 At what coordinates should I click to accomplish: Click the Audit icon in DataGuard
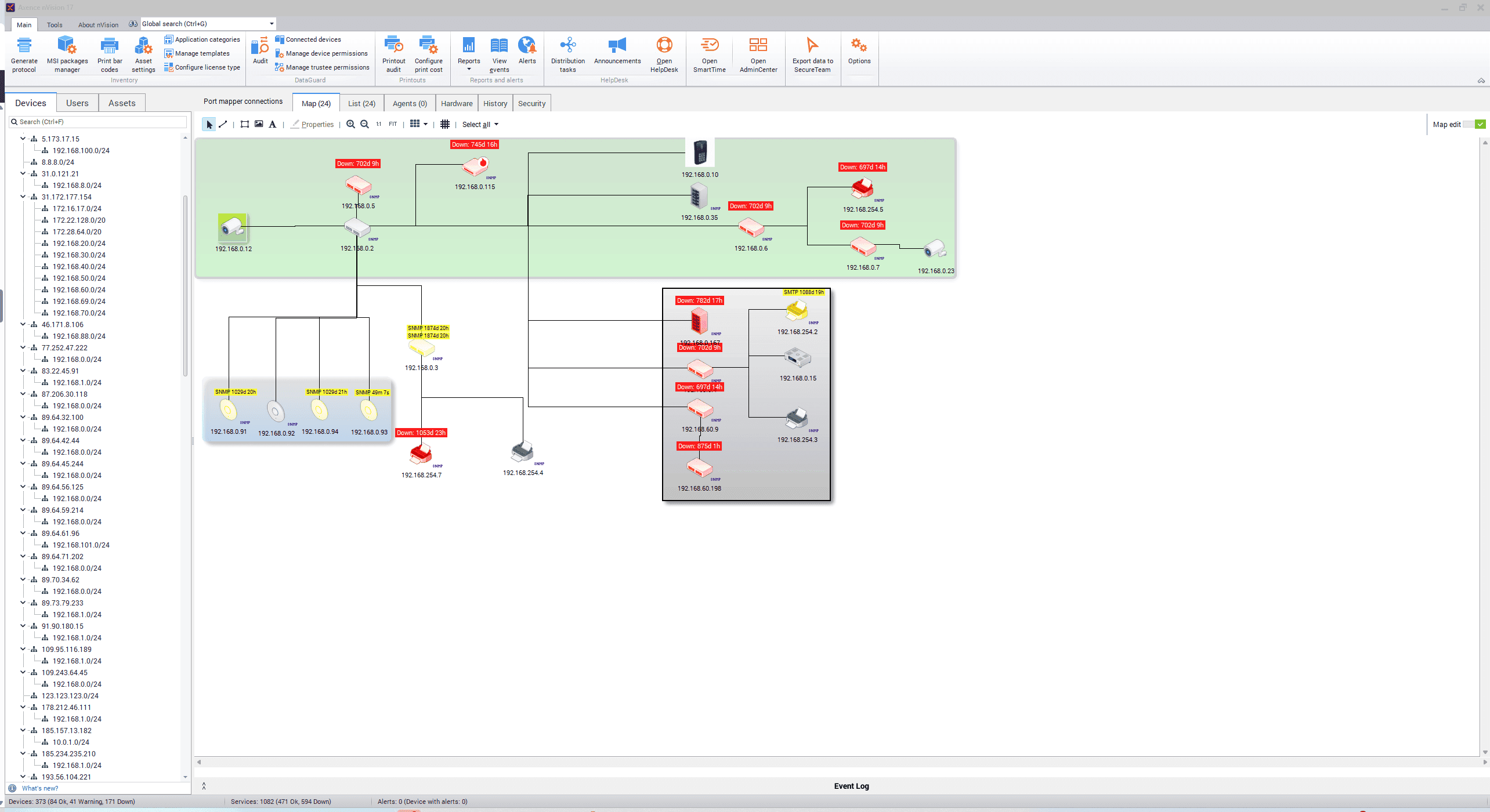pyautogui.click(x=260, y=50)
